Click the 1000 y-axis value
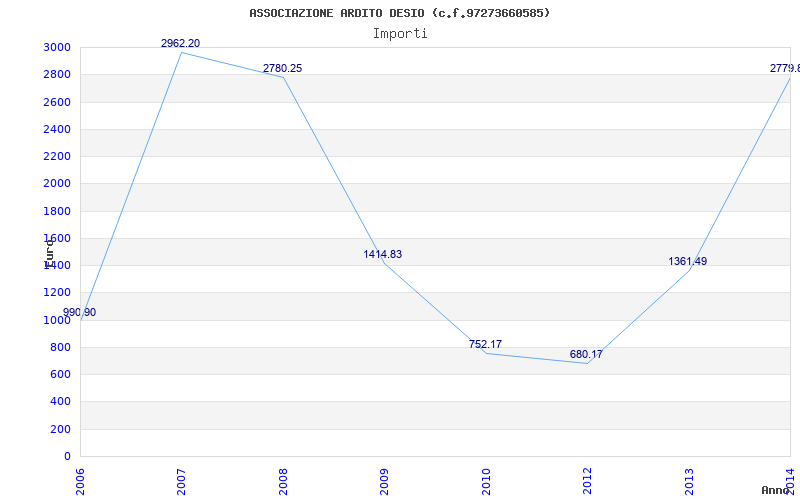This screenshot has width=800, height=500. (57, 320)
